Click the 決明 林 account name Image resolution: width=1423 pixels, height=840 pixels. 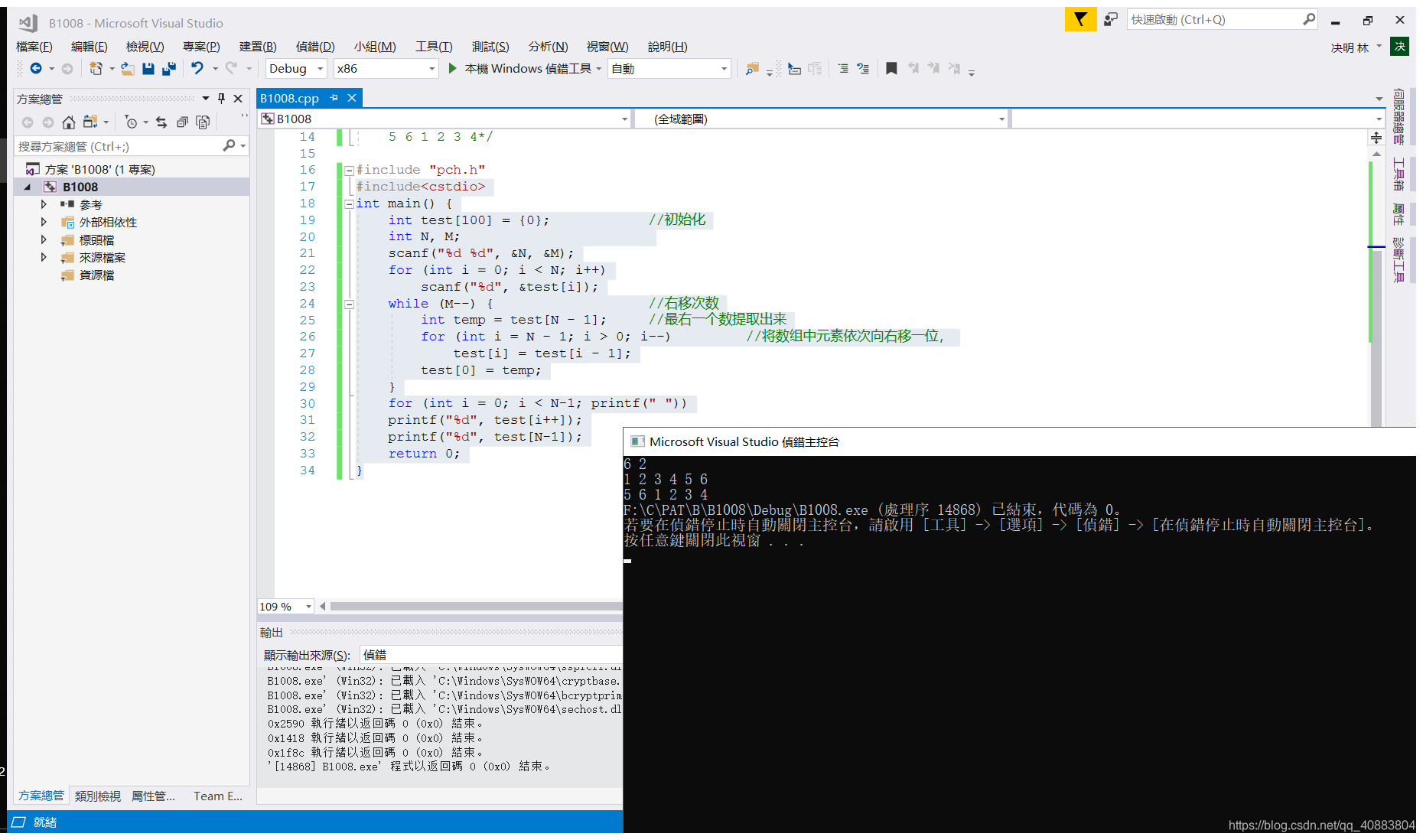tap(1350, 47)
